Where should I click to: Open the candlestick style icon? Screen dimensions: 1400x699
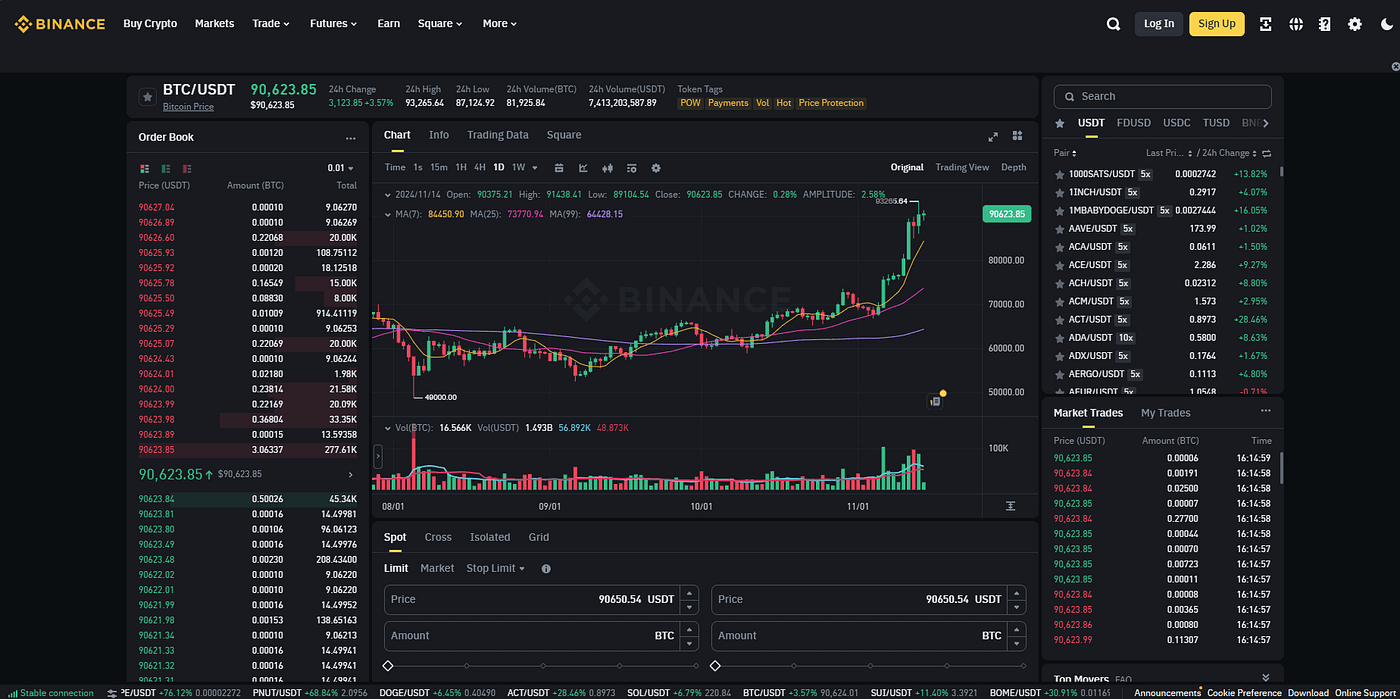607,168
